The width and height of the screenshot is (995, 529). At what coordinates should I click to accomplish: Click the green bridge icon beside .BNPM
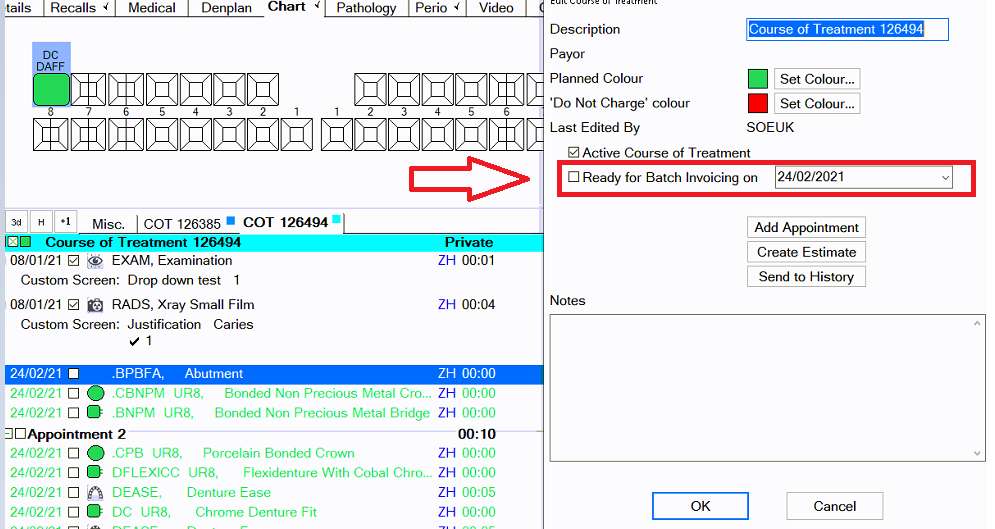coord(96,413)
